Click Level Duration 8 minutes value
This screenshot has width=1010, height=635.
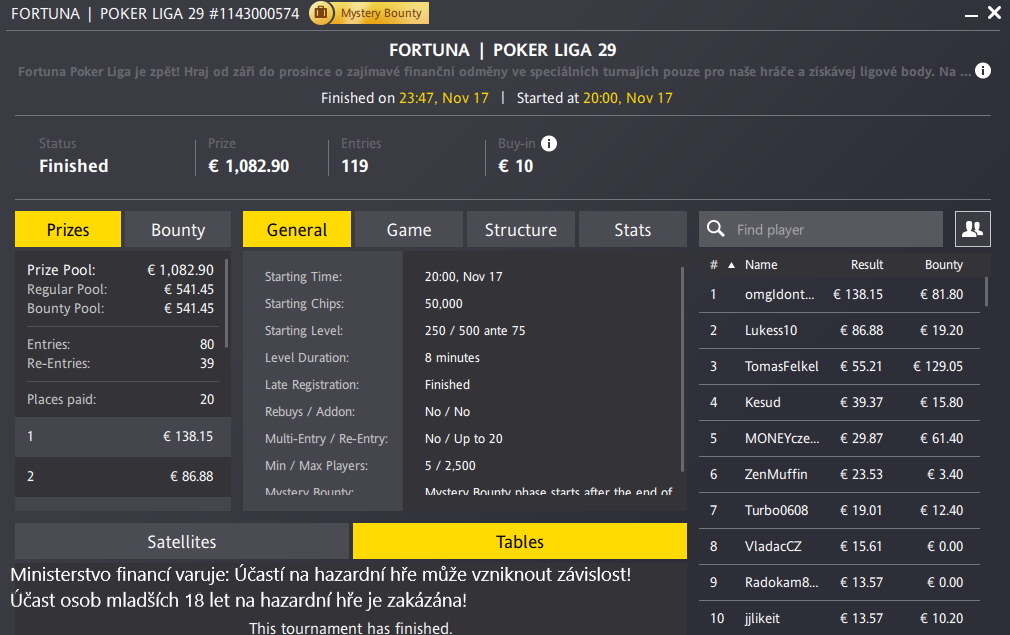[452, 357]
